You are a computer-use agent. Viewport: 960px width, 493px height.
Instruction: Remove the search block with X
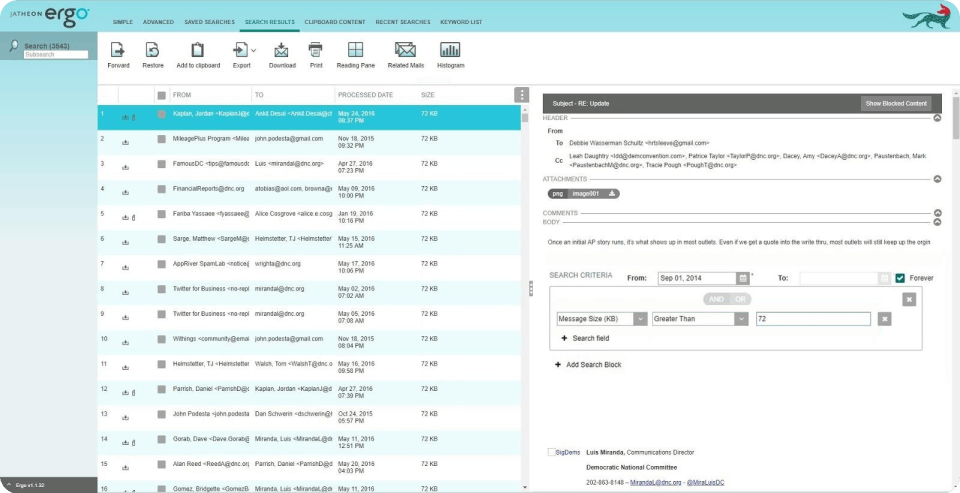click(909, 299)
